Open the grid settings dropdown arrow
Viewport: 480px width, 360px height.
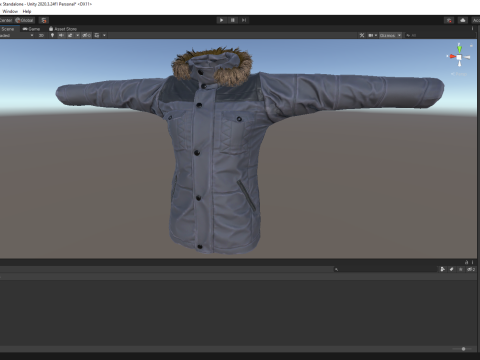(104, 35)
